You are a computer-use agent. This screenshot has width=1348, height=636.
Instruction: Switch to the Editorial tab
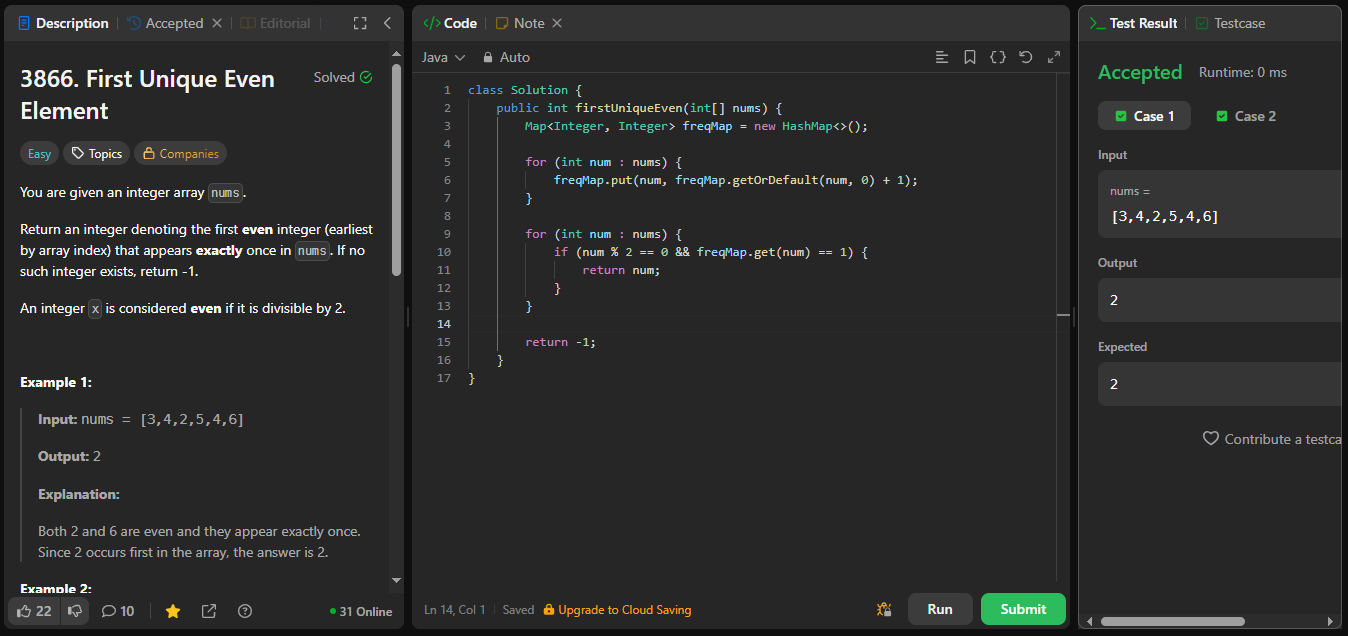(x=276, y=23)
